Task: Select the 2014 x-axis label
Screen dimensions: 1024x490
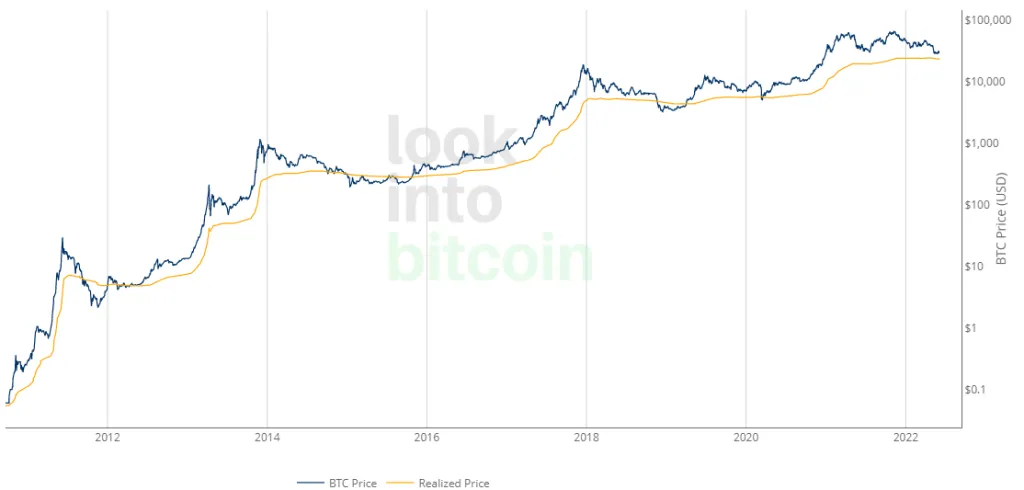Action: point(266,438)
